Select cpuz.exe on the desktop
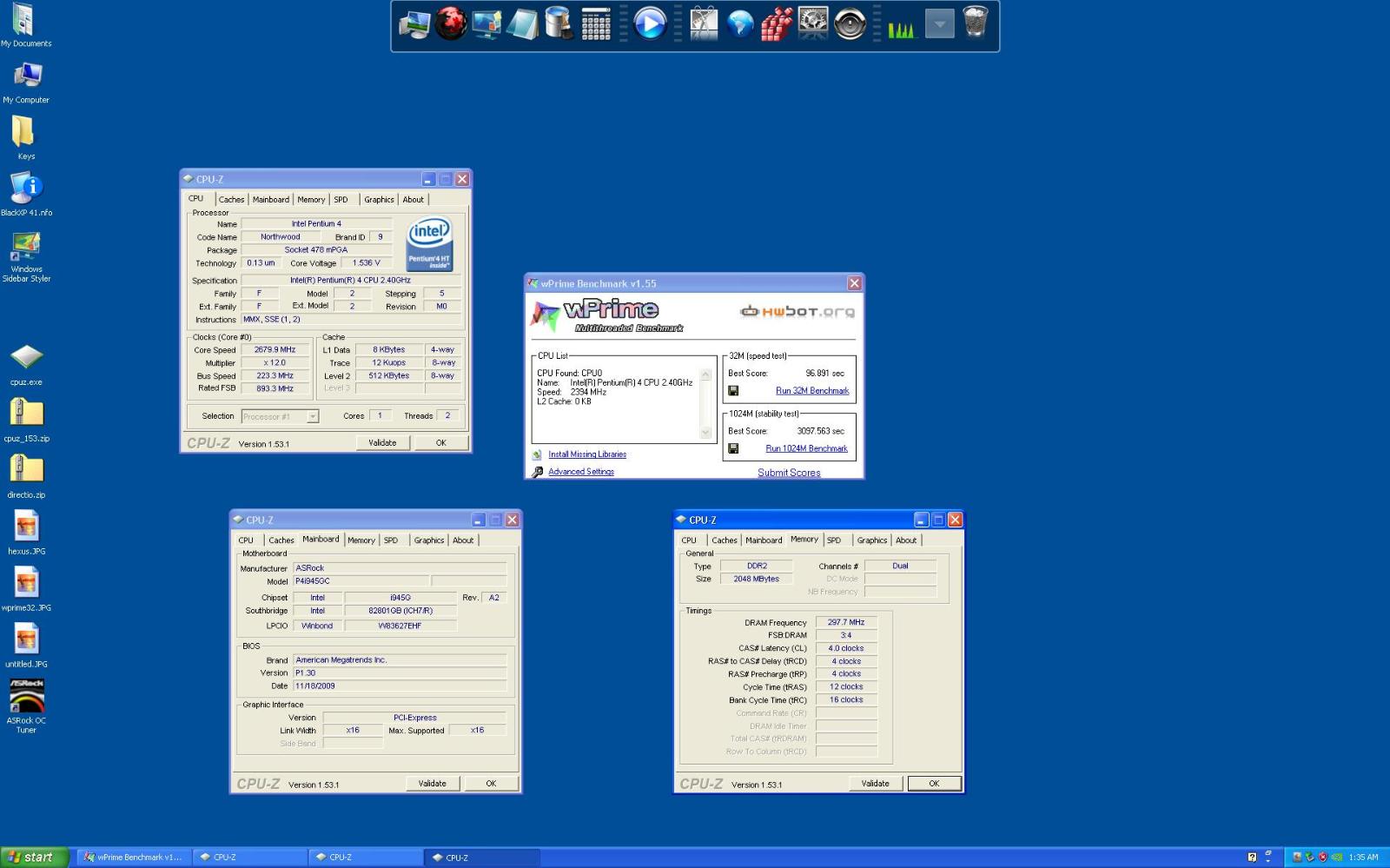Image resolution: width=1390 pixels, height=868 pixels. click(26, 365)
